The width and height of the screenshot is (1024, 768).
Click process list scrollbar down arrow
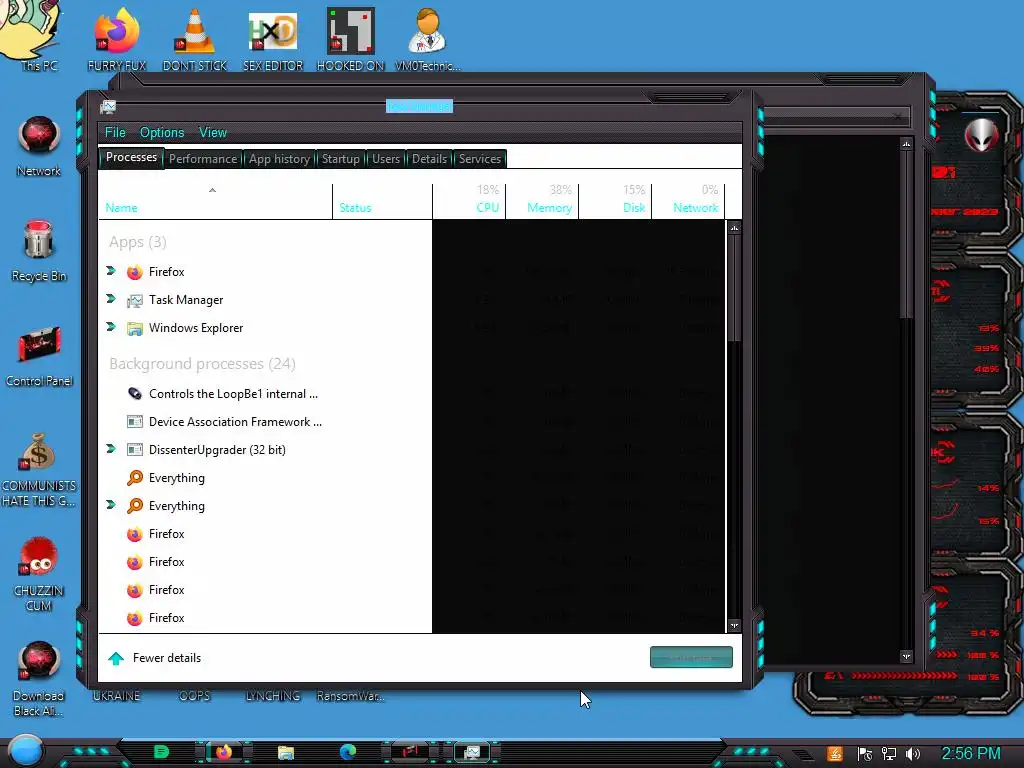pos(734,626)
